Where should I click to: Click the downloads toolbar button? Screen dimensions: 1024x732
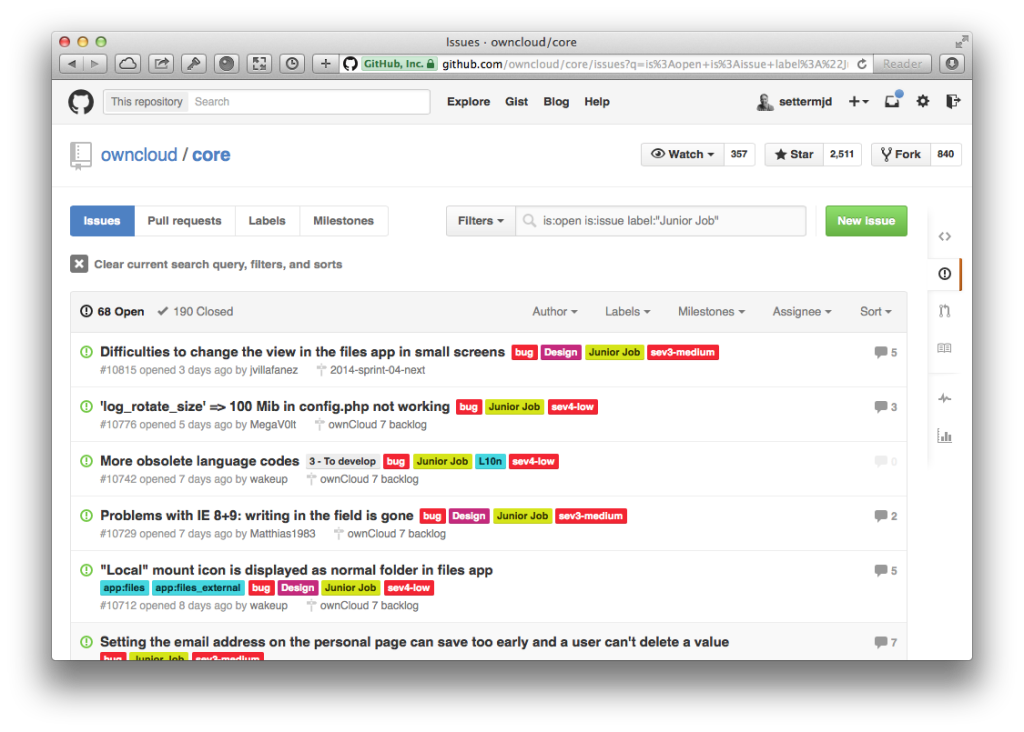[952, 63]
